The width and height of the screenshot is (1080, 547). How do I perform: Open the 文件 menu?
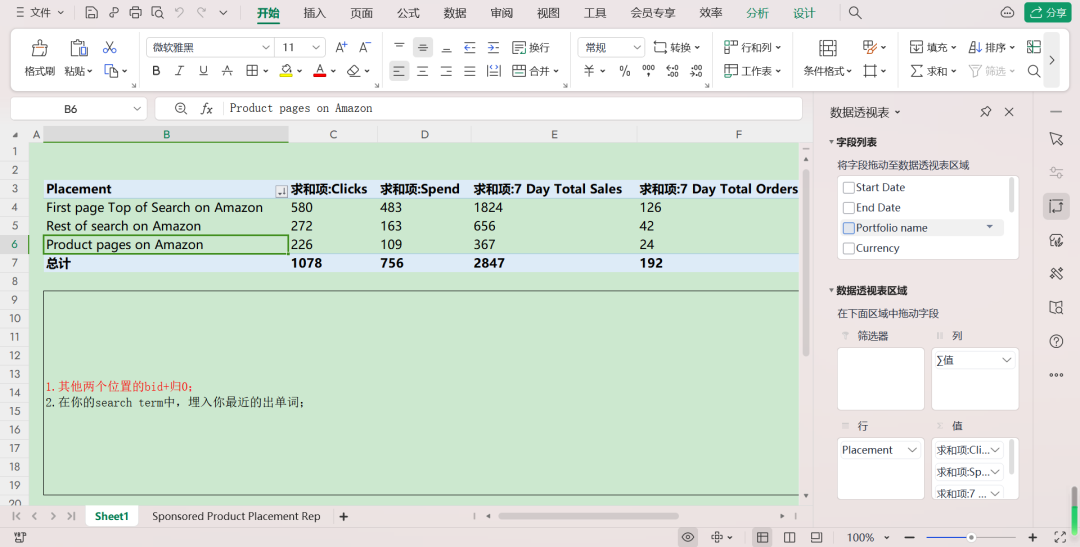pos(40,12)
